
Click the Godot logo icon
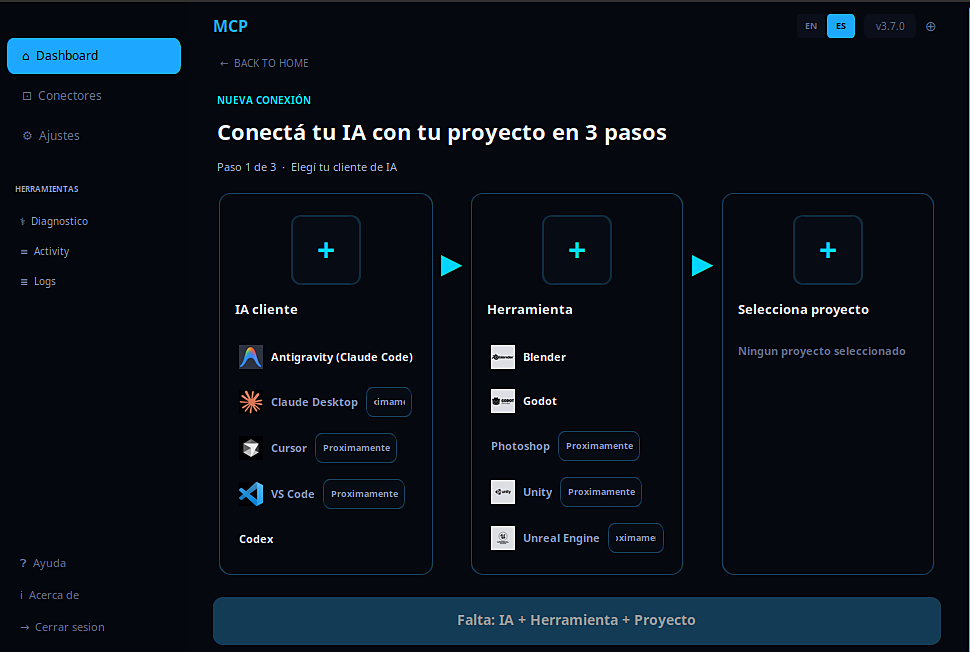(502, 401)
